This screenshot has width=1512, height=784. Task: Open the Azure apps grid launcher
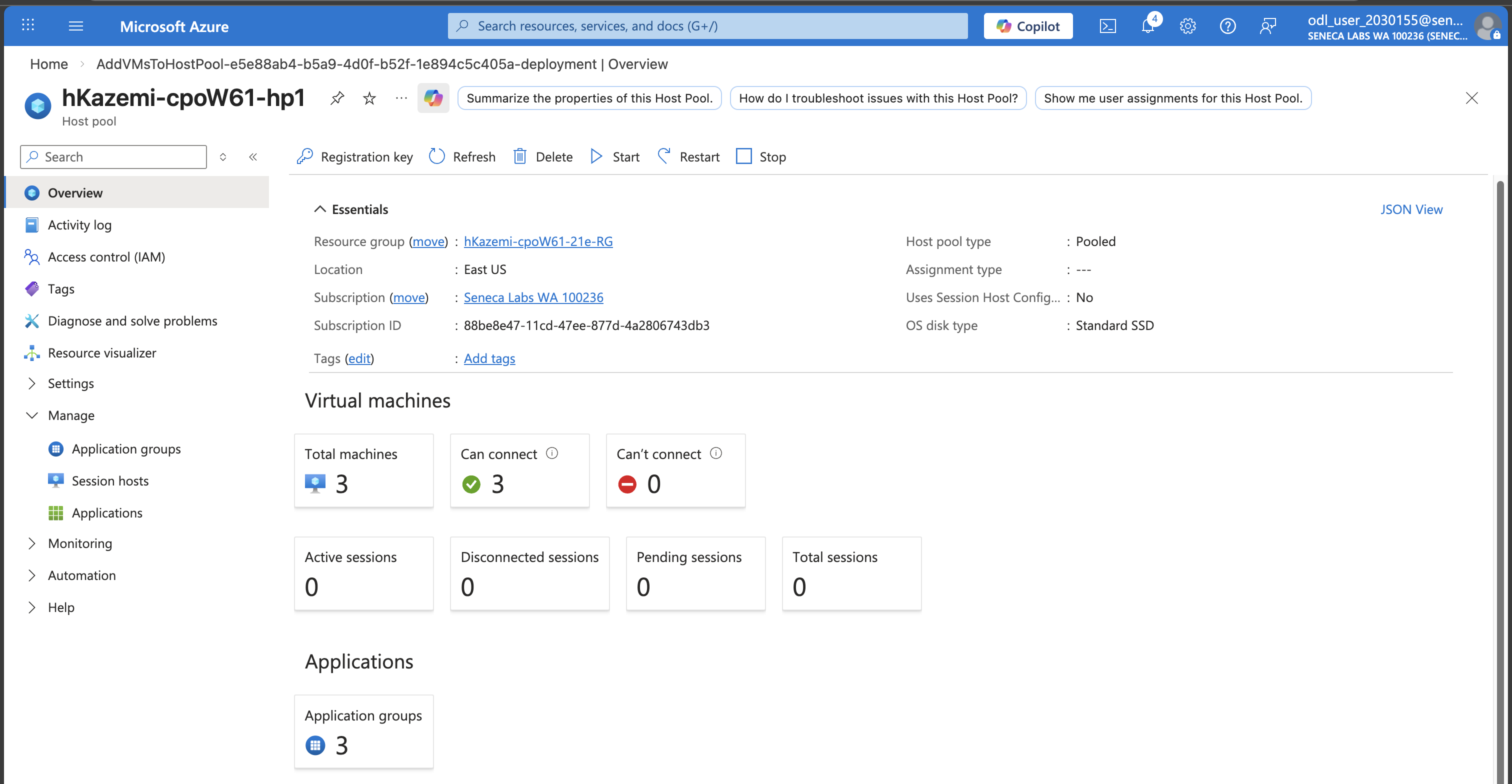27,25
